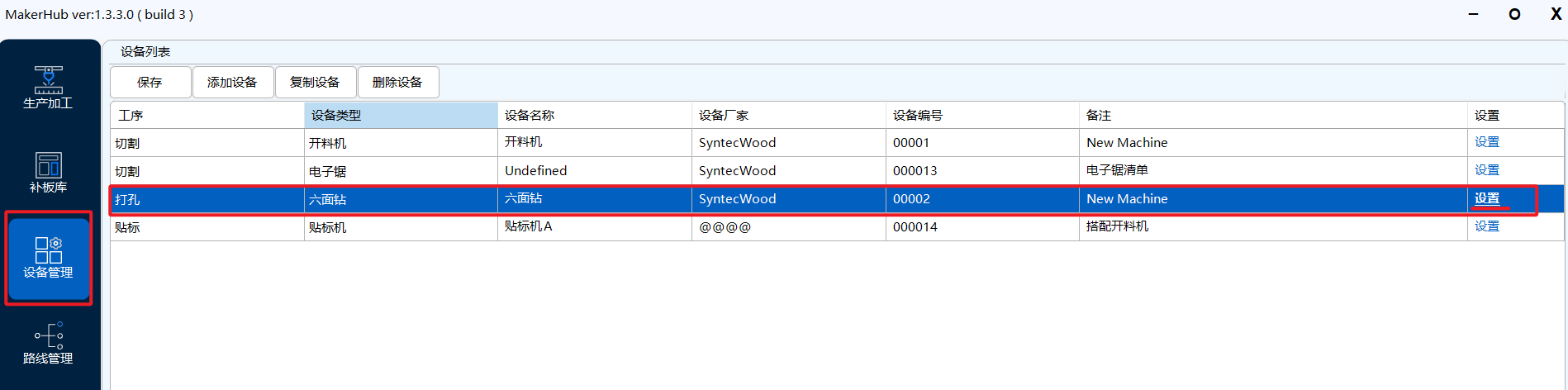The width and height of the screenshot is (1568, 390).
Task: Open the 补板库 panel library icon
Action: click(48, 173)
